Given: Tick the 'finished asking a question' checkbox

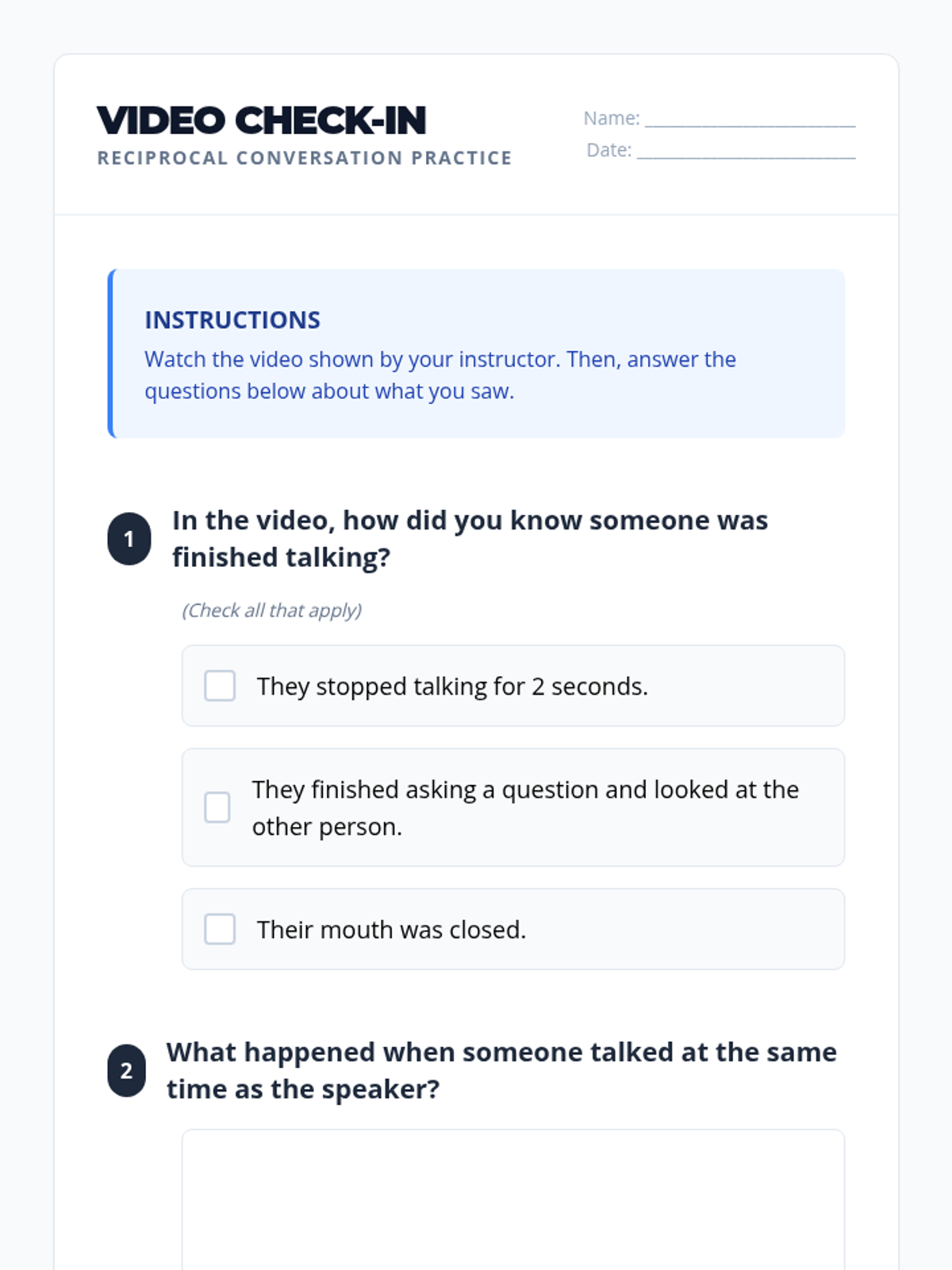Looking at the screenshot, I should pos(217,807).
